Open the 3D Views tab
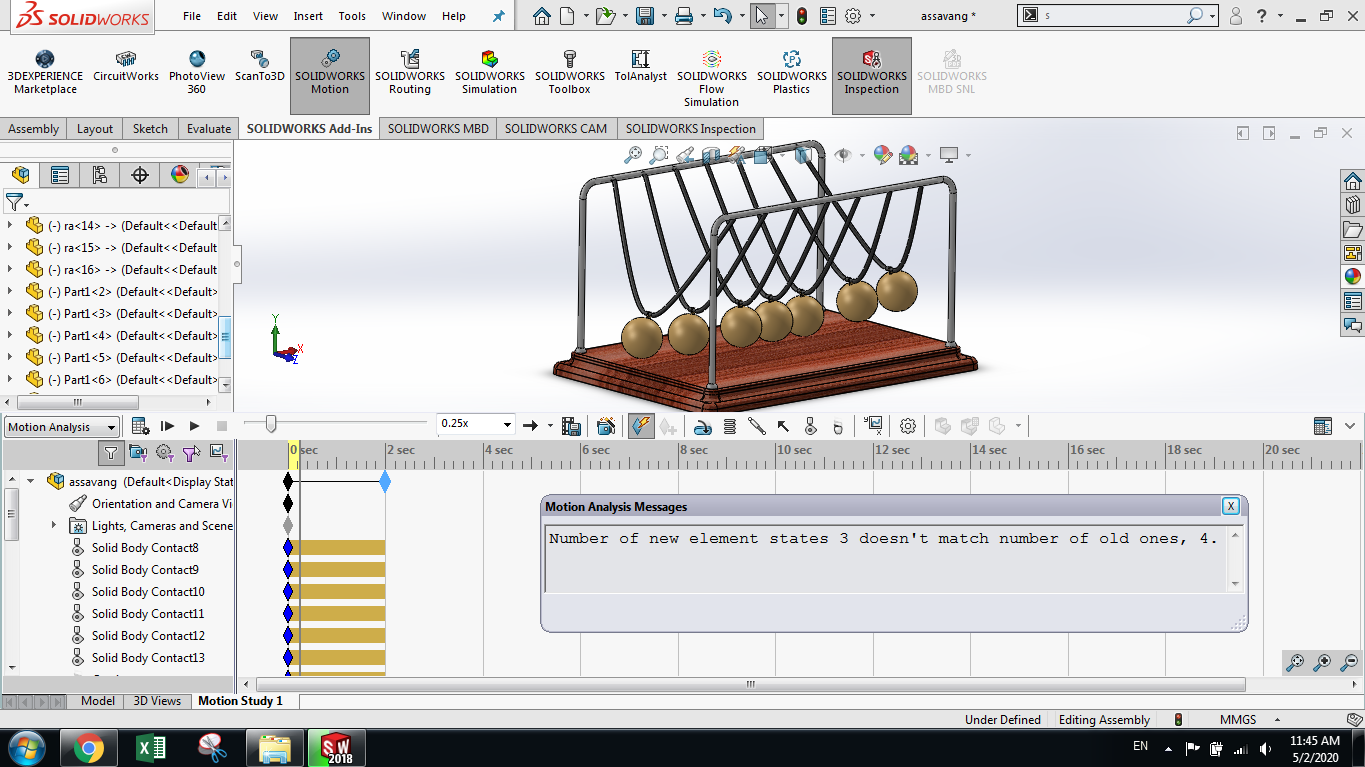This screenshot has width=1365, height=767. (x=157, y=701)
